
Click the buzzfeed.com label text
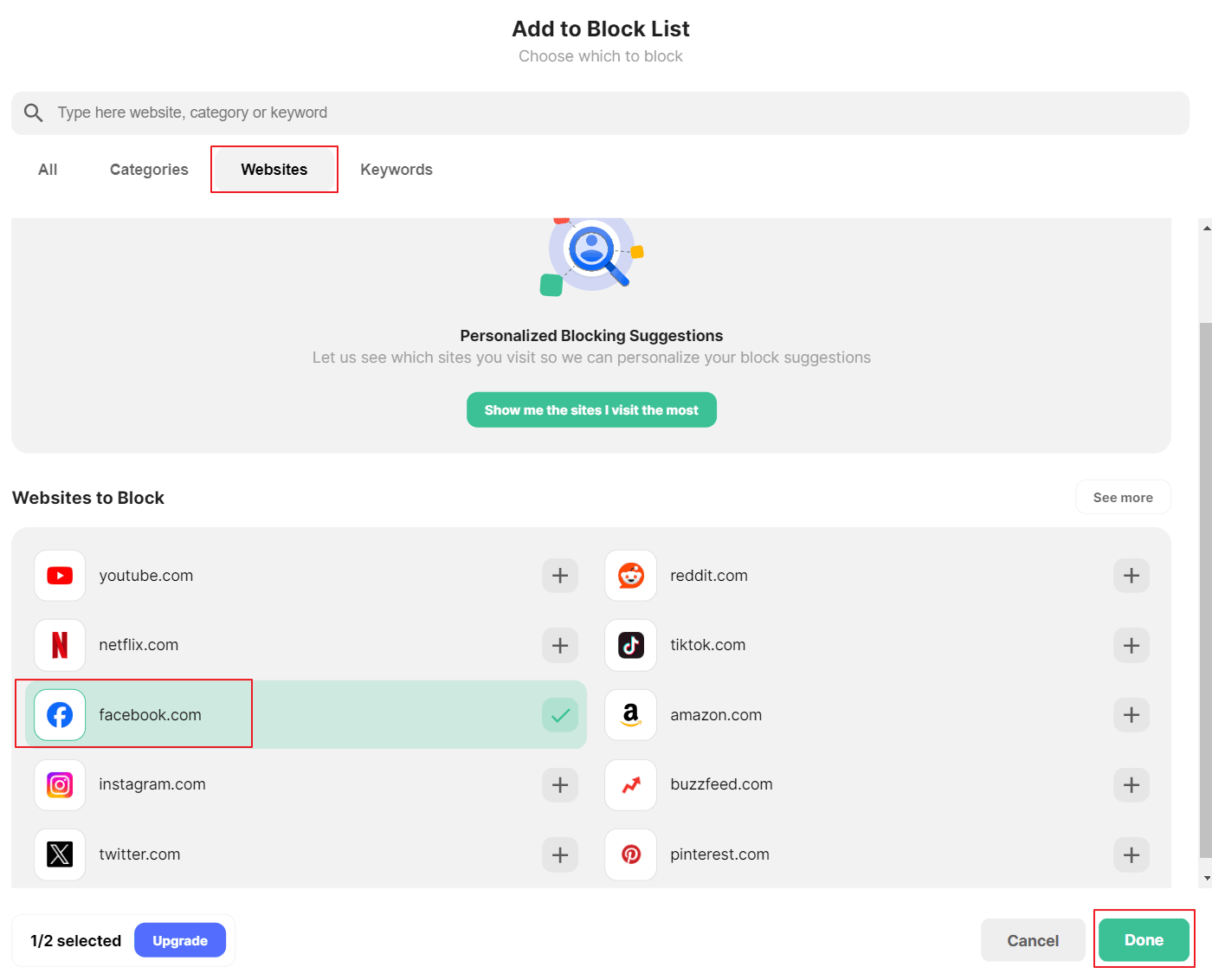[x=721, y=784]
